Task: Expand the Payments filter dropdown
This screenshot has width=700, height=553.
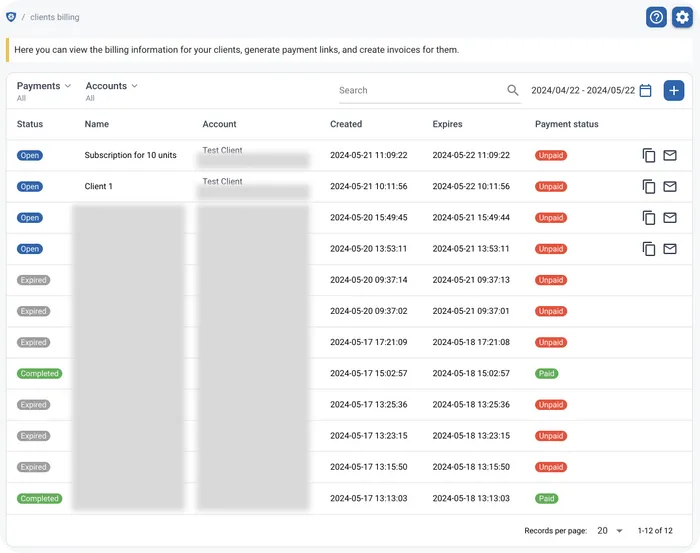Action: point(44,86)
